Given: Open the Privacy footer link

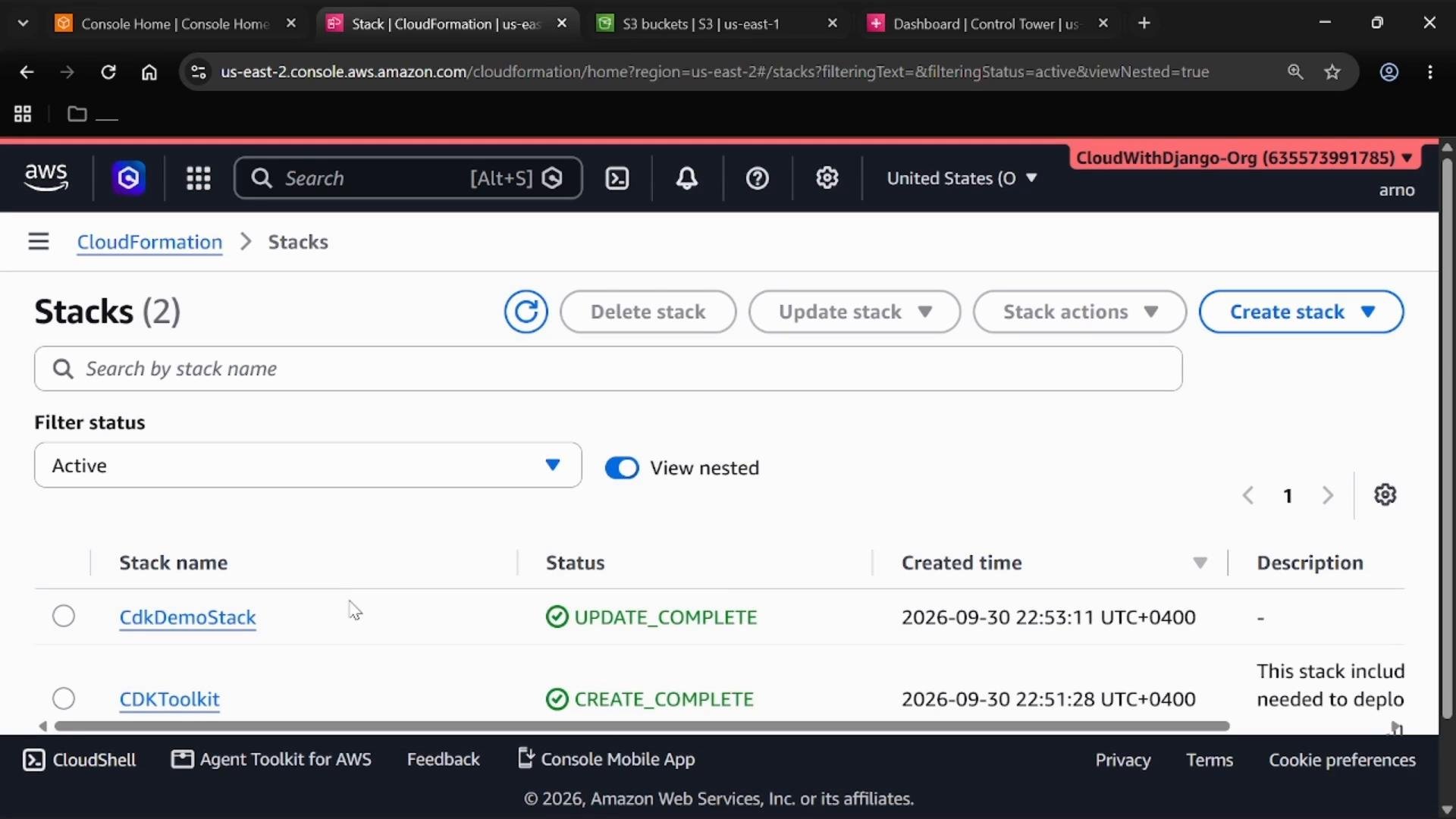Looking at the screenshot, I should click(x=1122, y=760).
